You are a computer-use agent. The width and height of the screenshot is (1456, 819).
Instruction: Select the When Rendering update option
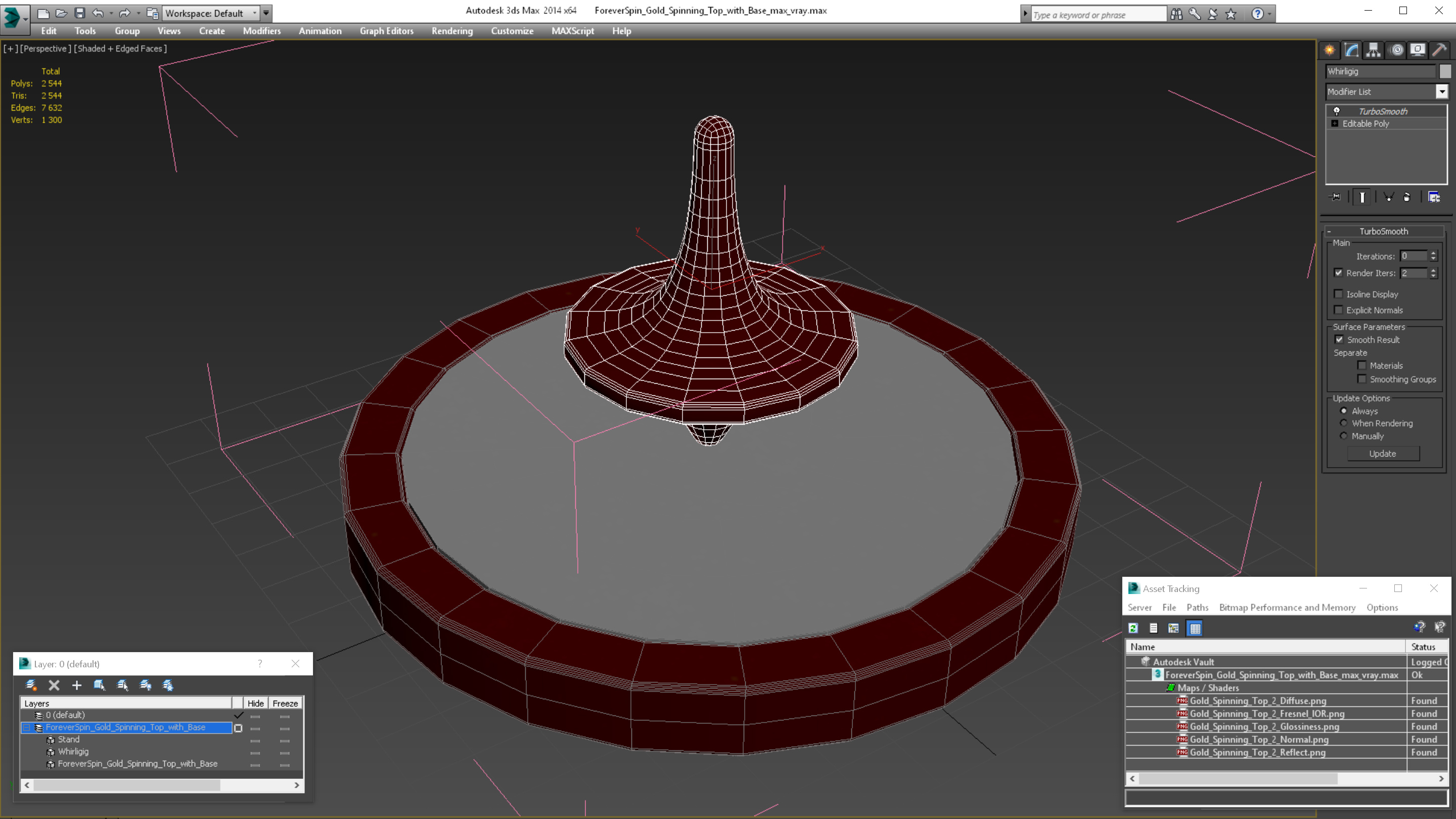[x=1344, y=423]
